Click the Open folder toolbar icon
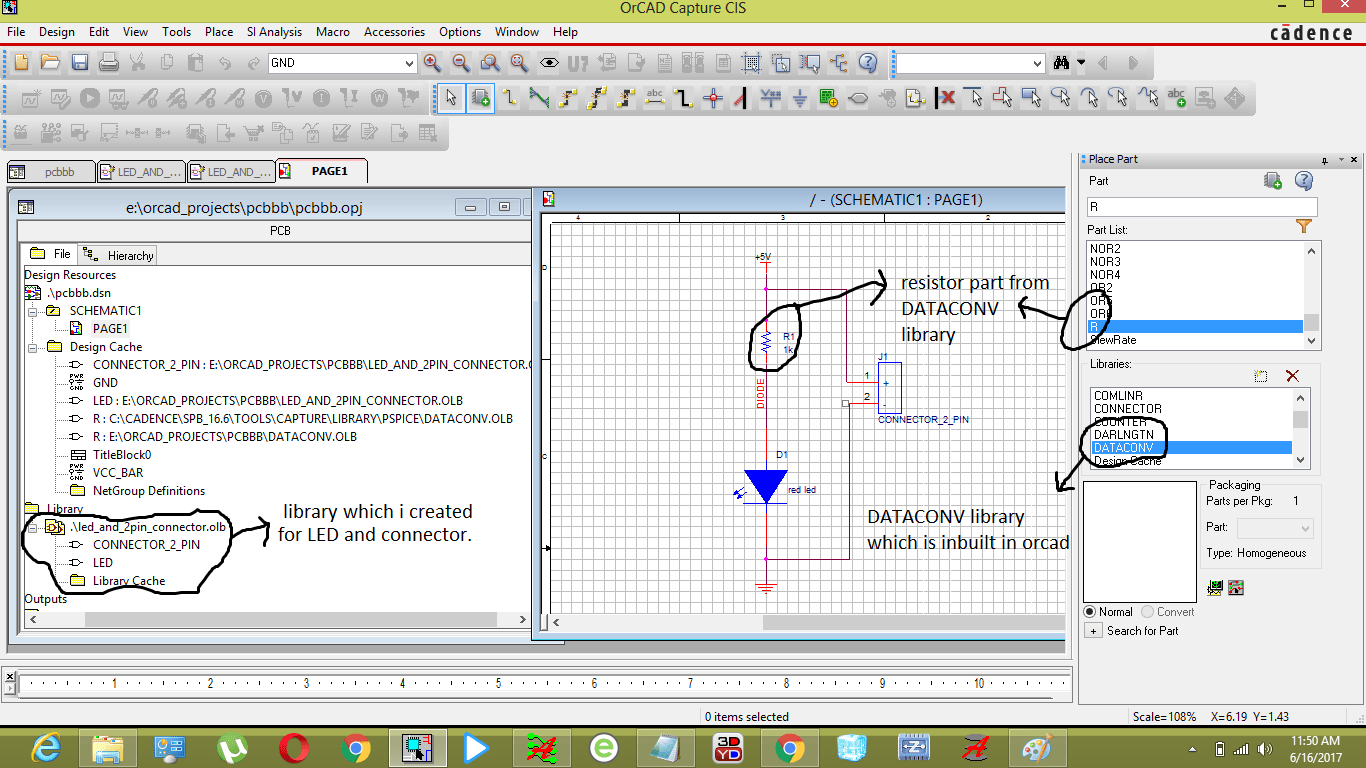The width and height of the screenshot is (1366, 768). [50, 63]
